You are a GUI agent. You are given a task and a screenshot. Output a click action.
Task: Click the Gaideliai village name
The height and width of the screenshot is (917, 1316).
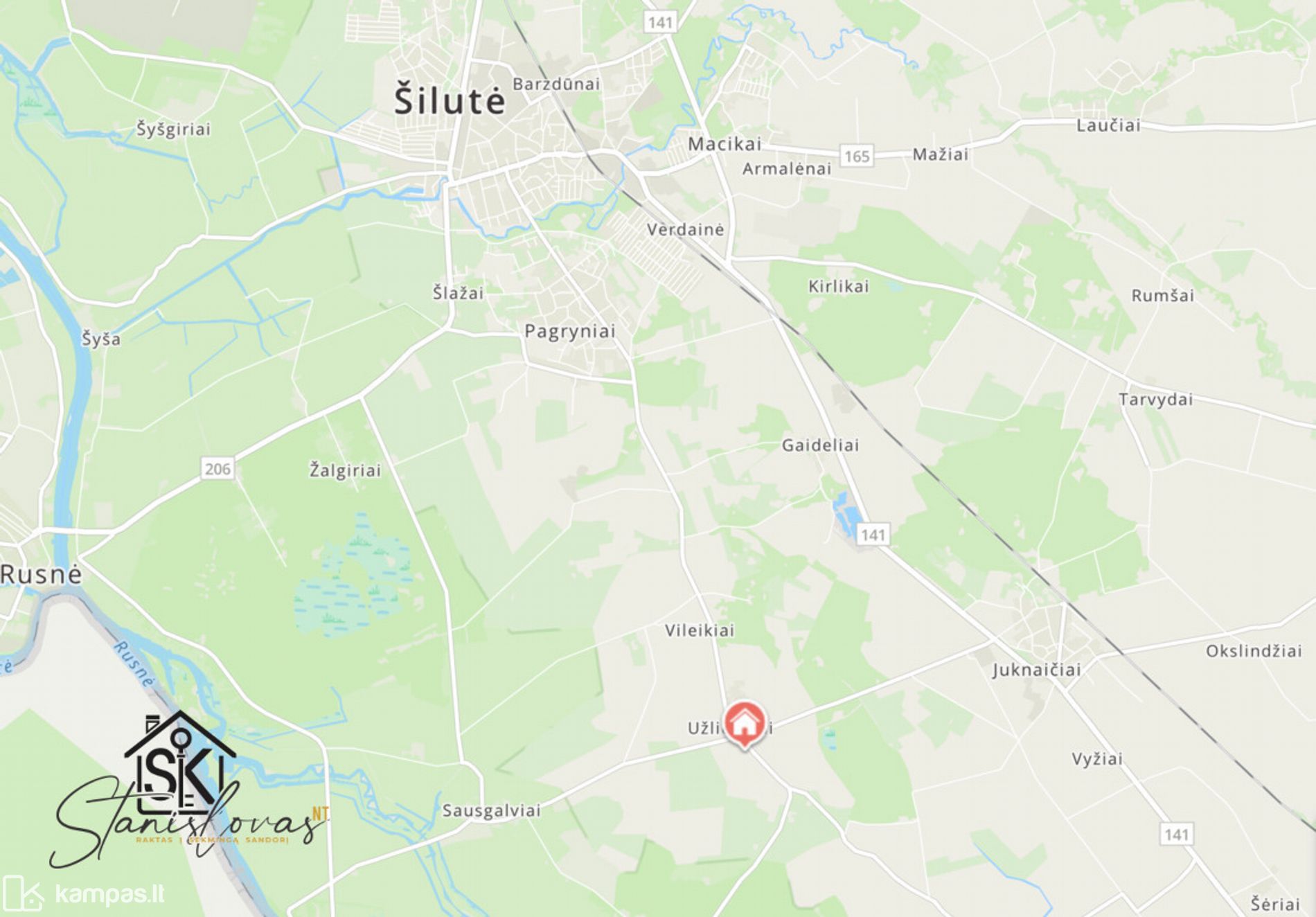tap(820, 445)
